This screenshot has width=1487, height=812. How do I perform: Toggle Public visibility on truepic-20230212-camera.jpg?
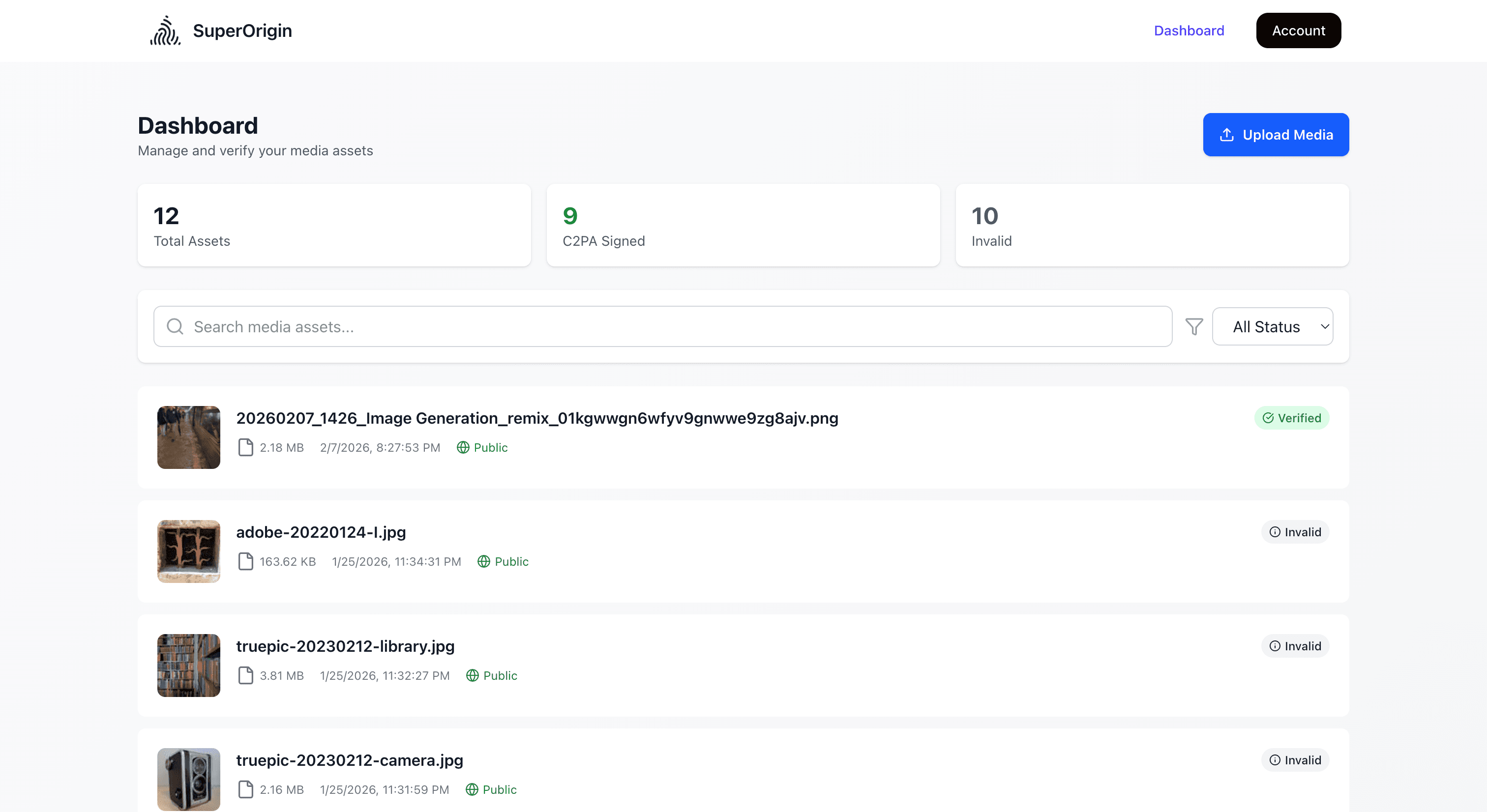(491, 789)
